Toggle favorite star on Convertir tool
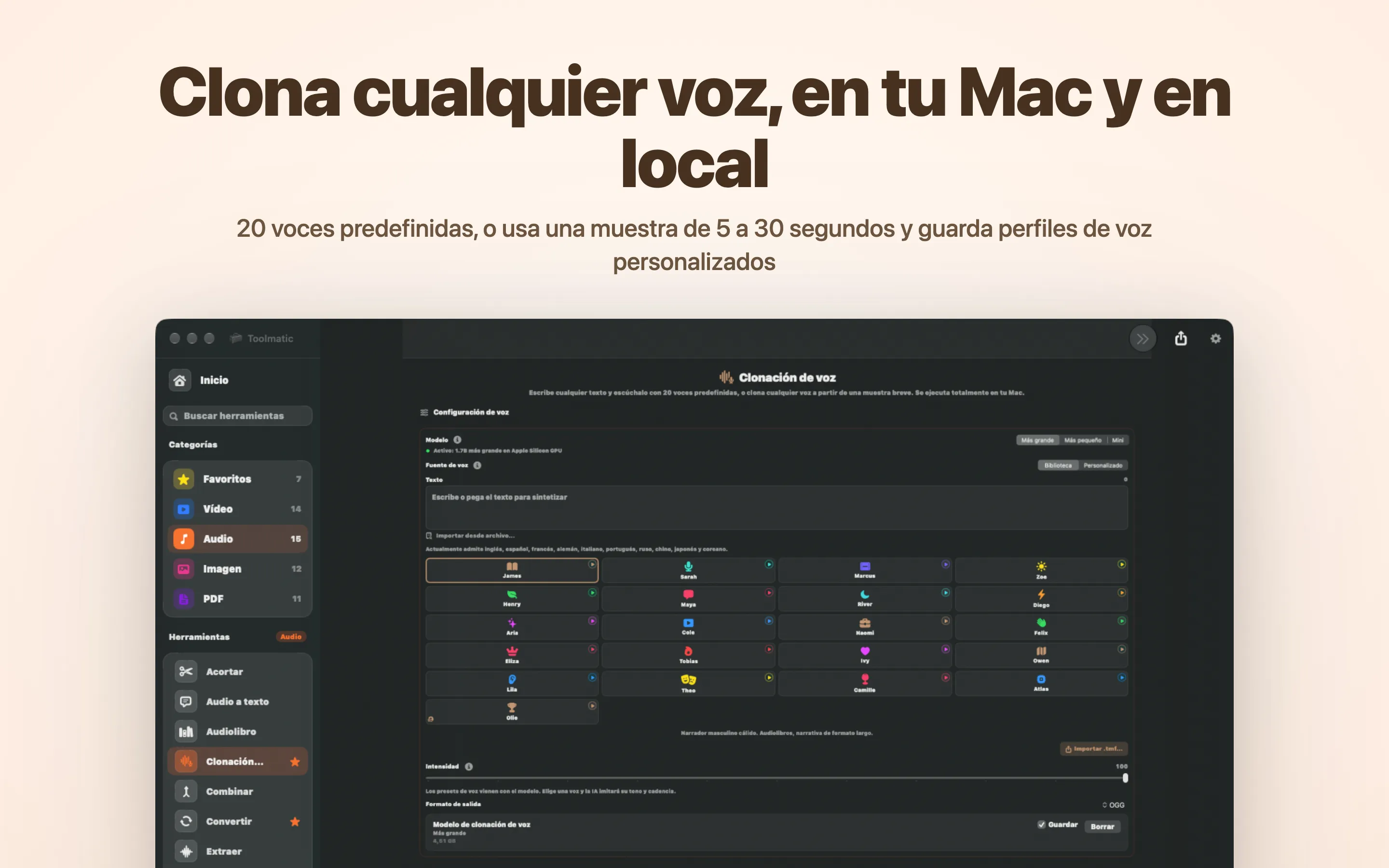The height and width of the screenshot is (868, 1389). (x=295, y=821)
